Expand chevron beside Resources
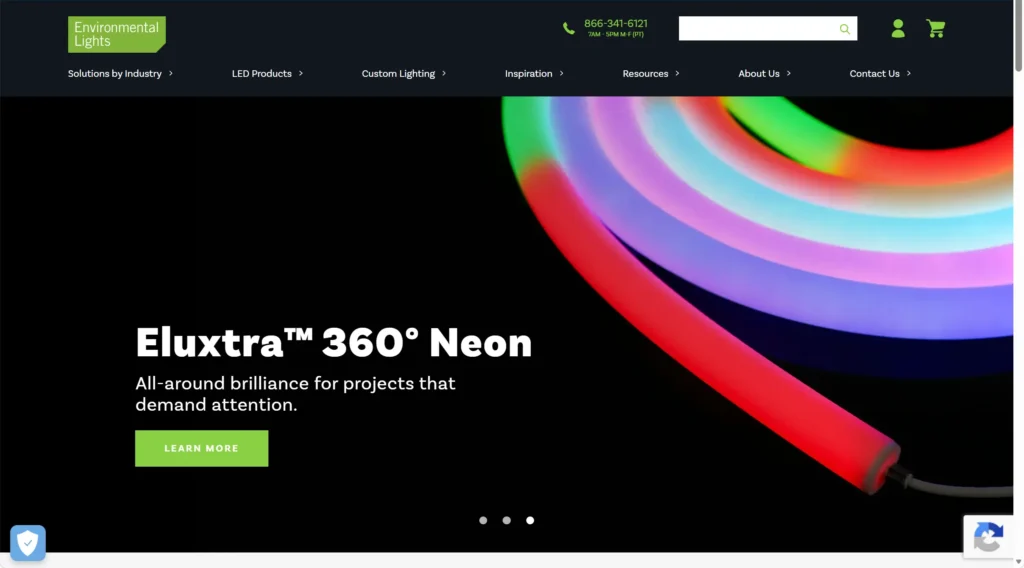 coord(677,73)
